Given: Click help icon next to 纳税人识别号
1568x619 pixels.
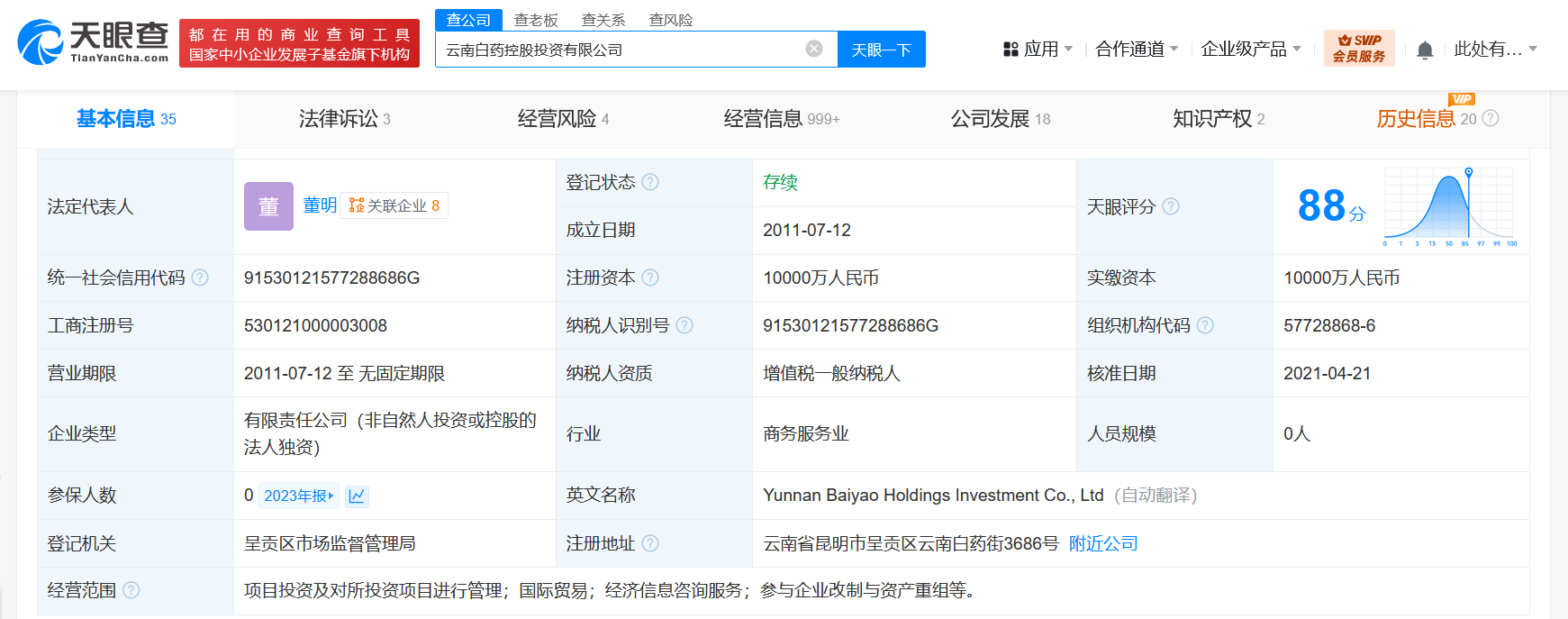Looking at the screenshot, I should pos(684,325).
